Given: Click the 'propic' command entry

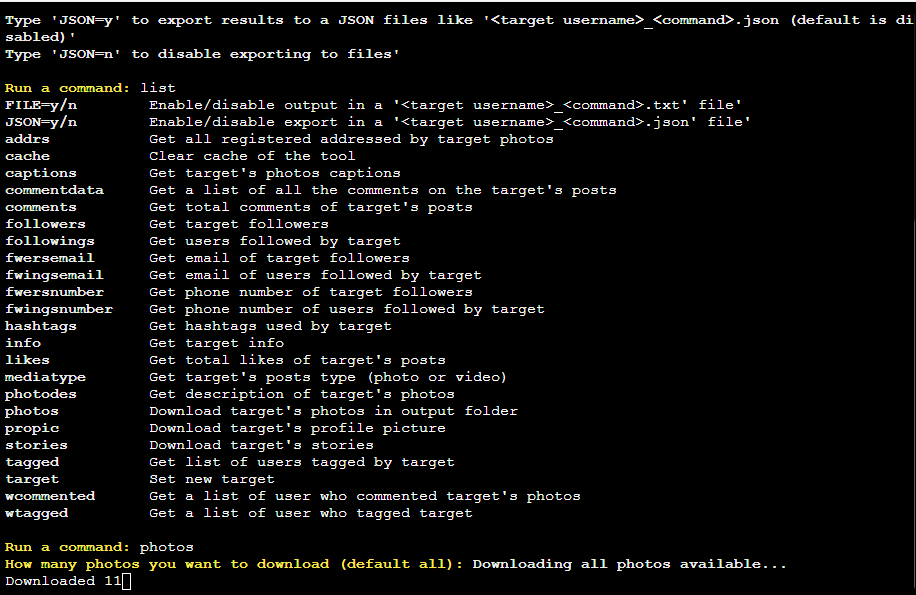Looking at the screenshot, I should 32,428.
